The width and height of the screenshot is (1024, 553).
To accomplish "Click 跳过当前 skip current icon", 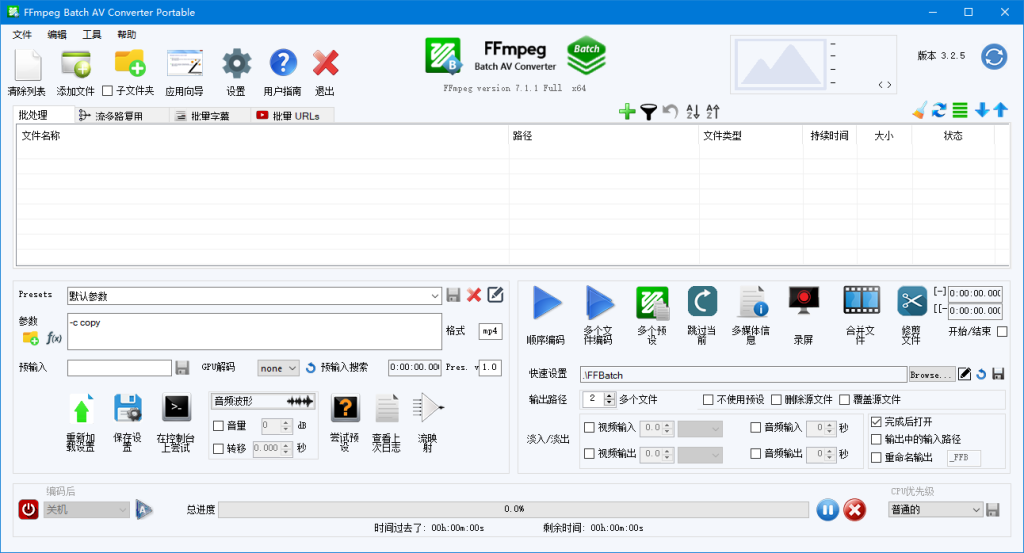I will [702, 302].
